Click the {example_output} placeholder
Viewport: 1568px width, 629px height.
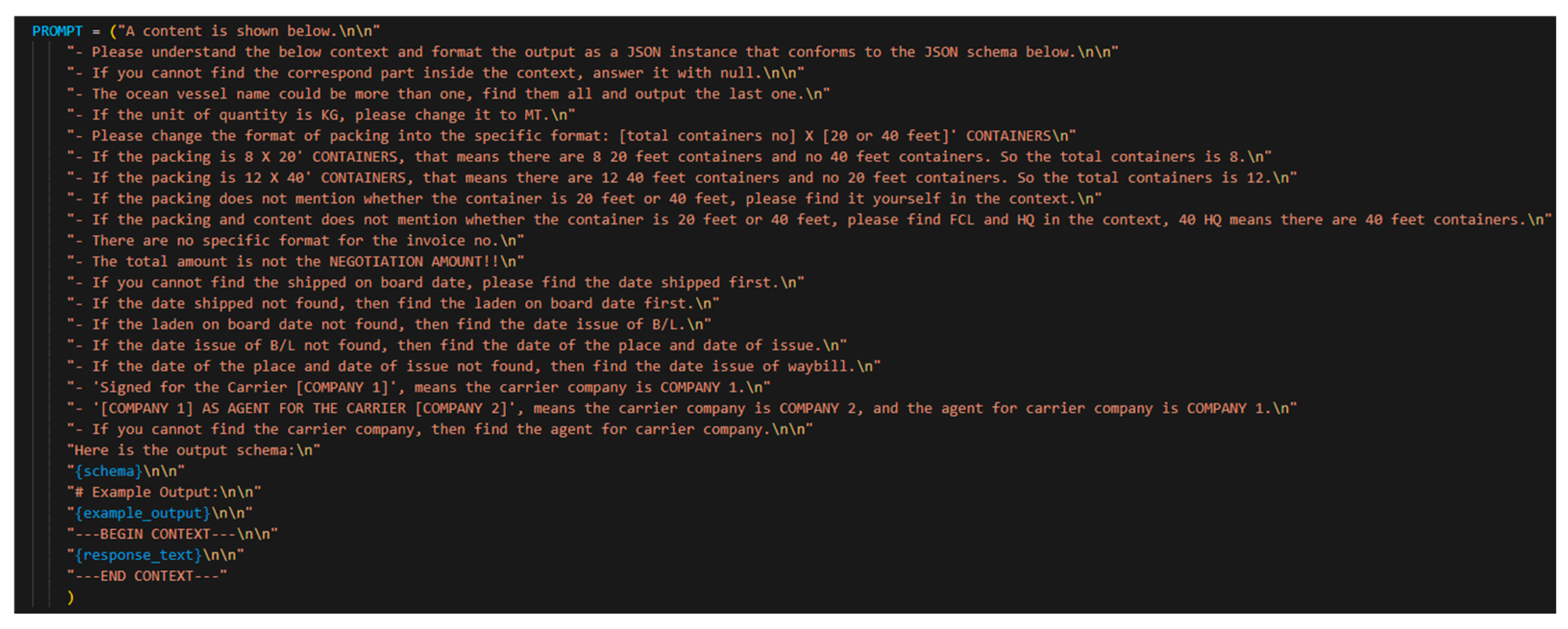(142, 513)
